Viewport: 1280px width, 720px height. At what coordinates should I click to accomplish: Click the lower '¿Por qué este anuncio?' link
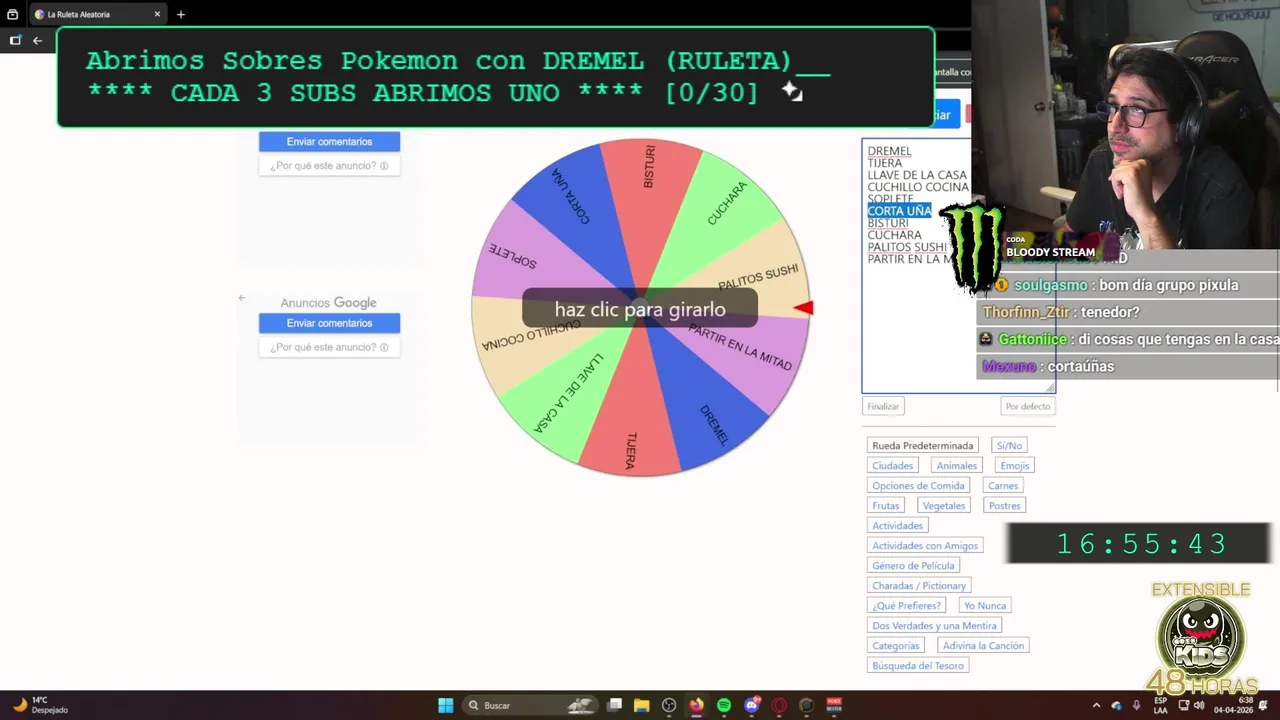click(x=329, y=347)
